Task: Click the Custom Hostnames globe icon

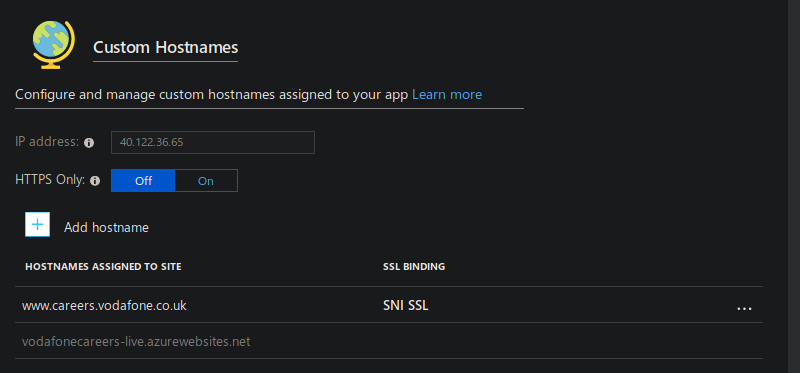Action: 54,45
